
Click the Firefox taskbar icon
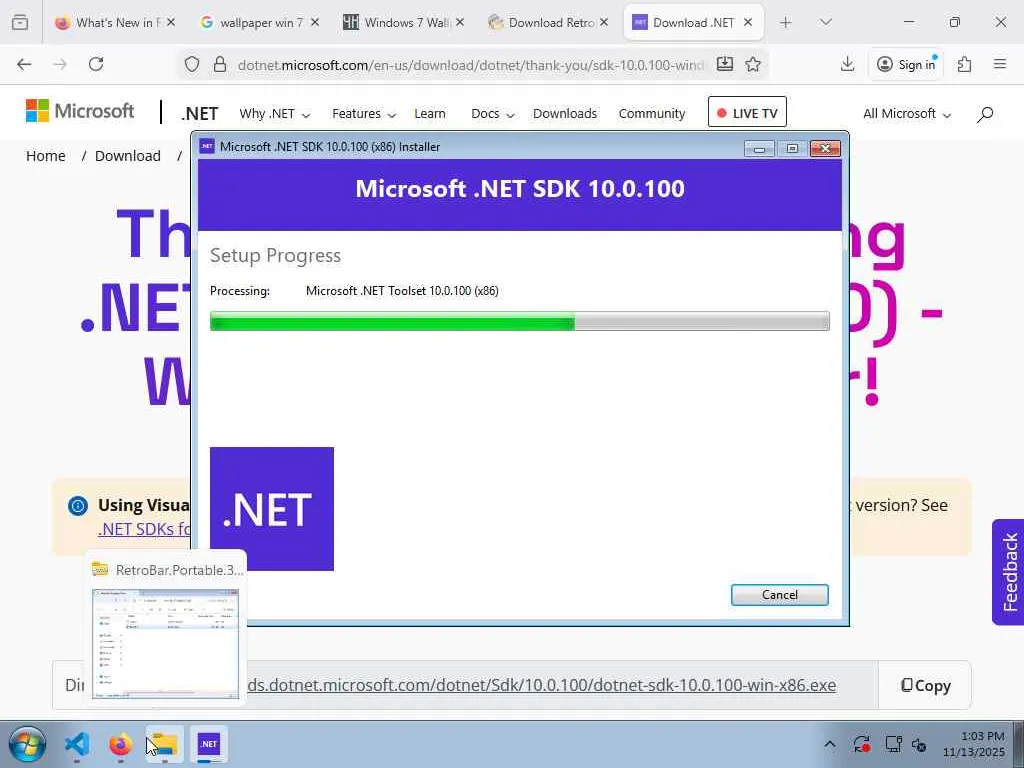[x=120, y=744]
